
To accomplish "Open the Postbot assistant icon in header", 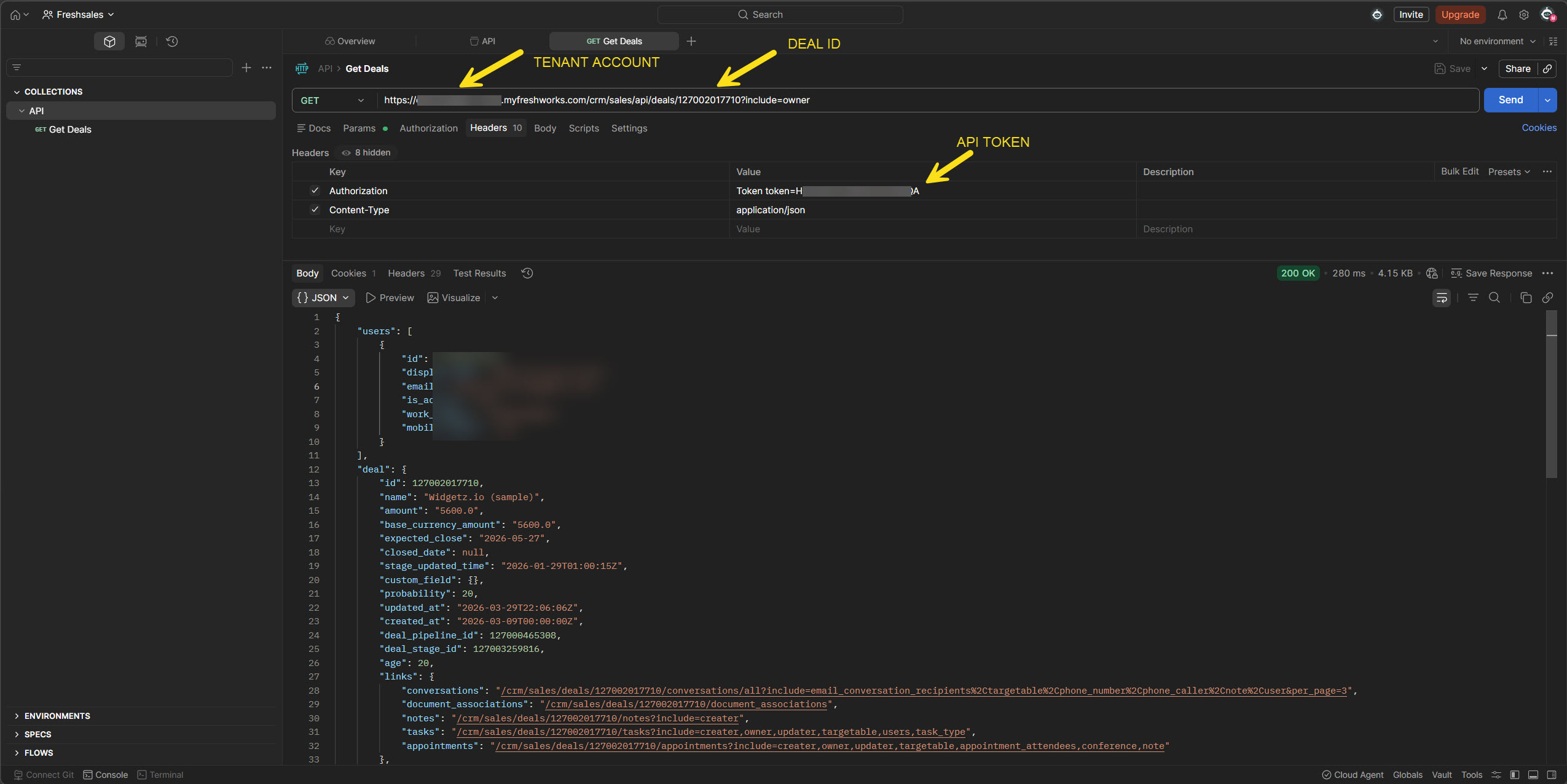I will (x=1377, y=15).
